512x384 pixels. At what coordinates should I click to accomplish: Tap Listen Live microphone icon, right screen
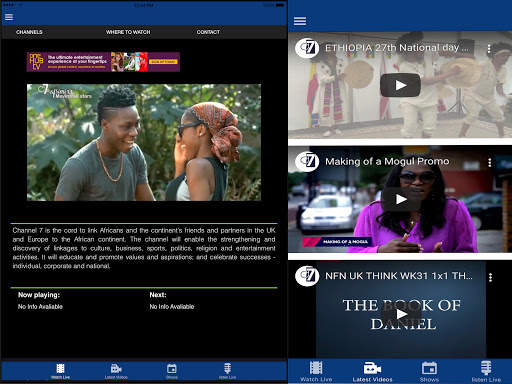coord(486,368)
